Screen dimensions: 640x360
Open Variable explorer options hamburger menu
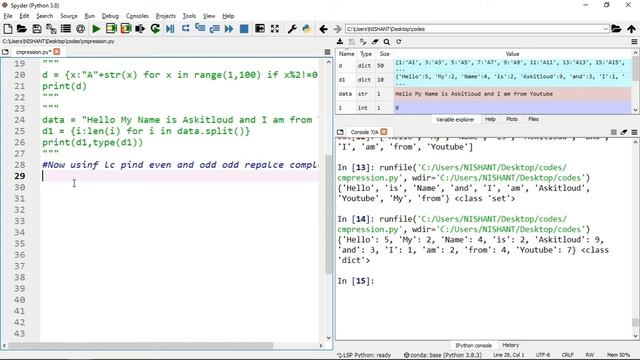(634, 42)
